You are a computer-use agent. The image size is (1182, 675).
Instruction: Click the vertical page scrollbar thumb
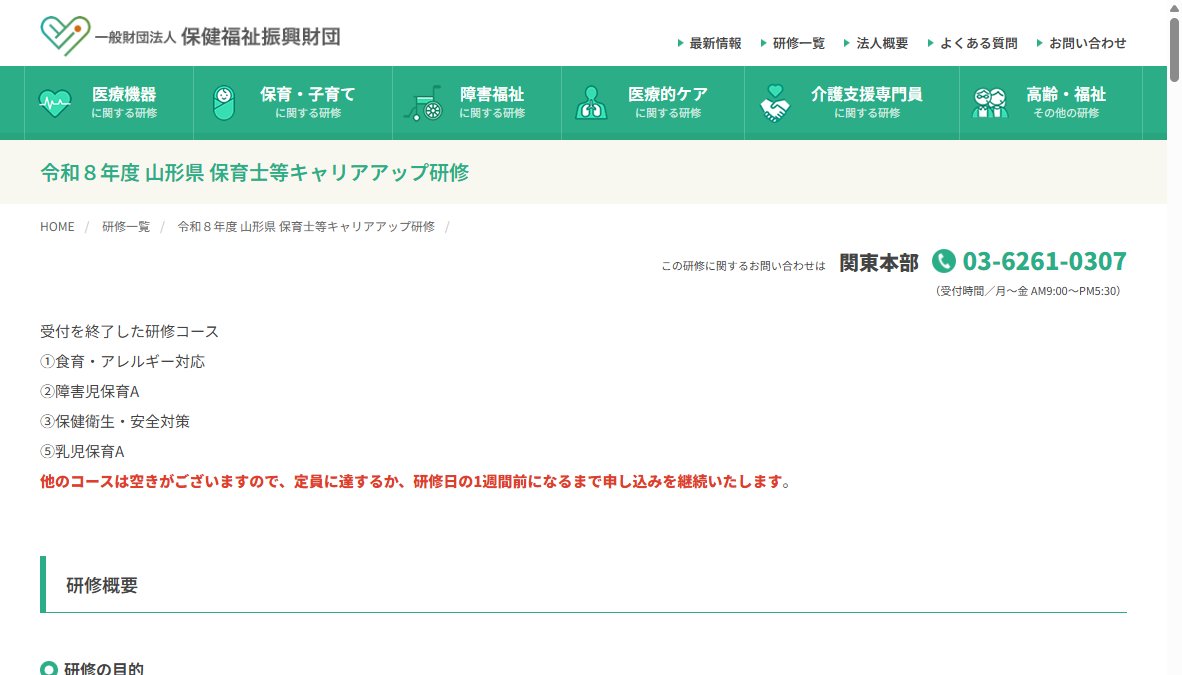coord(1174,49)
